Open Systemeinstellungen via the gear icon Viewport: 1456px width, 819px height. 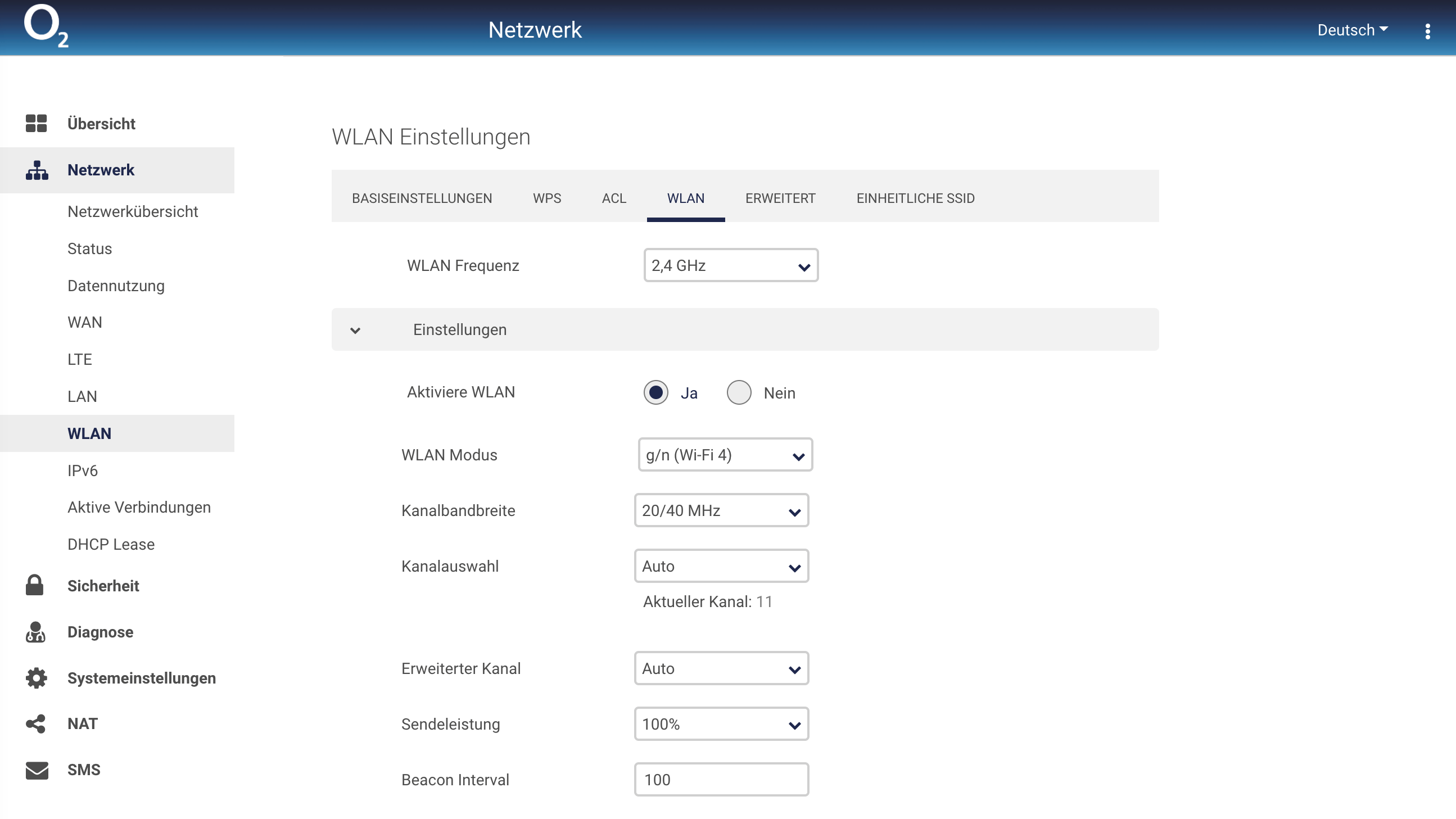point(35,678)
